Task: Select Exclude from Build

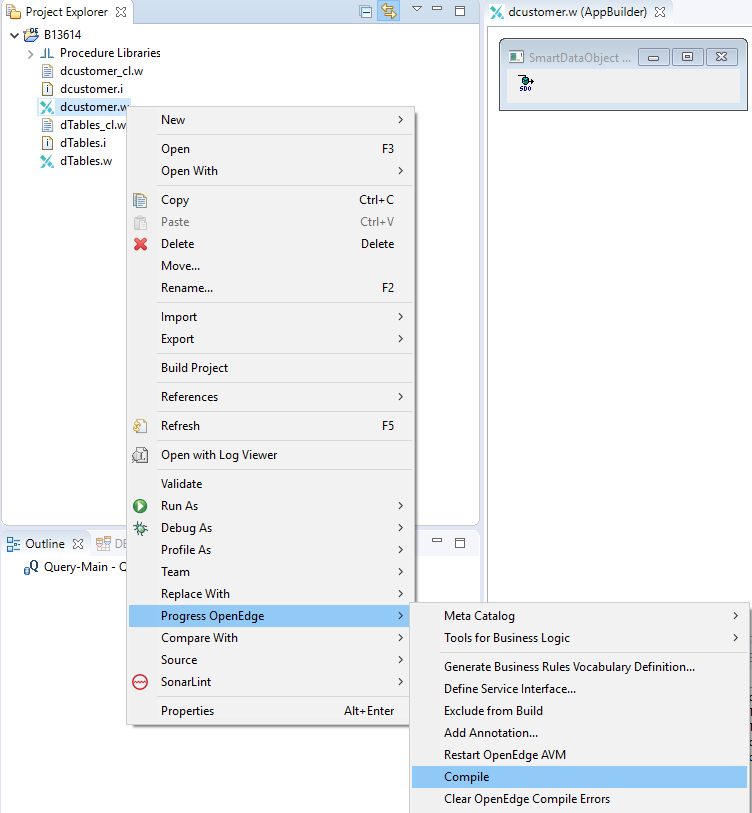Action: point(580,710)
